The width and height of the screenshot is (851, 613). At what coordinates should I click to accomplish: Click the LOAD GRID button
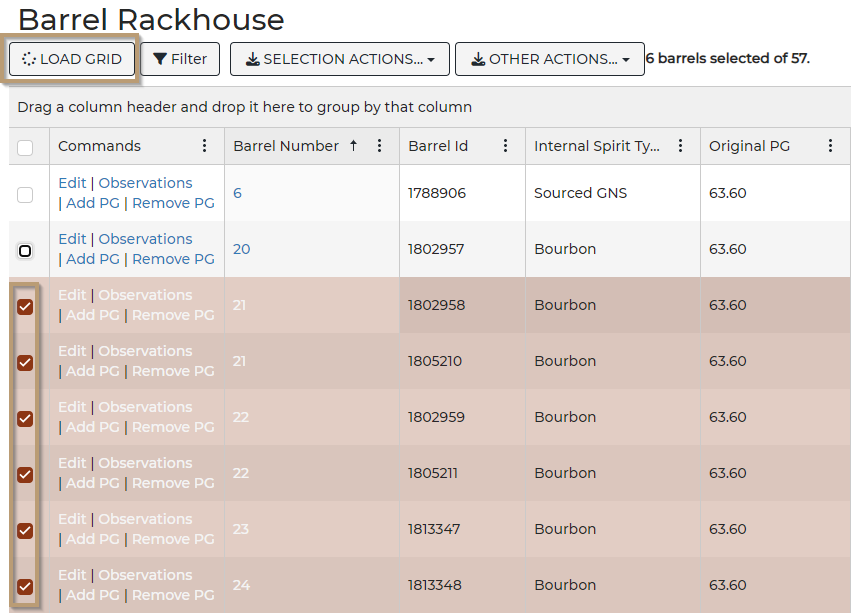coord(71,59)
